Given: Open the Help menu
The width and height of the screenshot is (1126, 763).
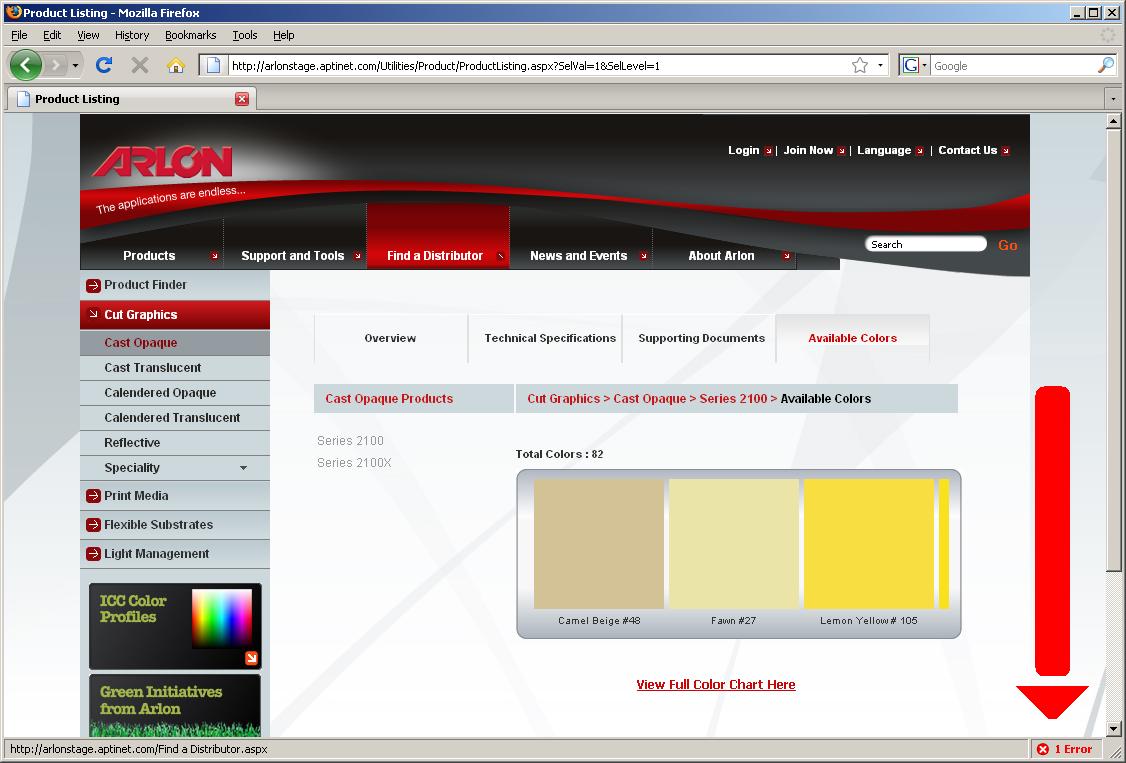Looking at the screenshot, I should pos(284,35).
